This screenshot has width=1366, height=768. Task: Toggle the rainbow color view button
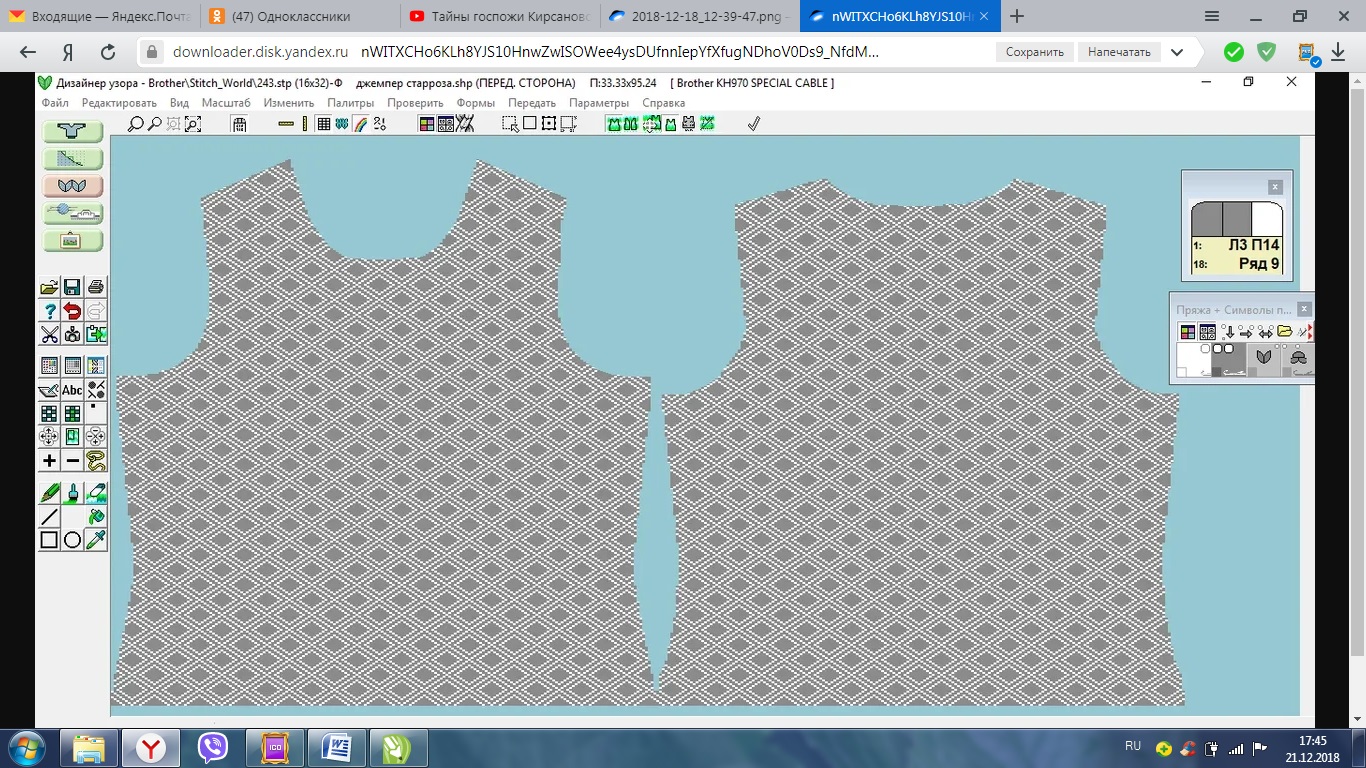[x=360, y=124]
